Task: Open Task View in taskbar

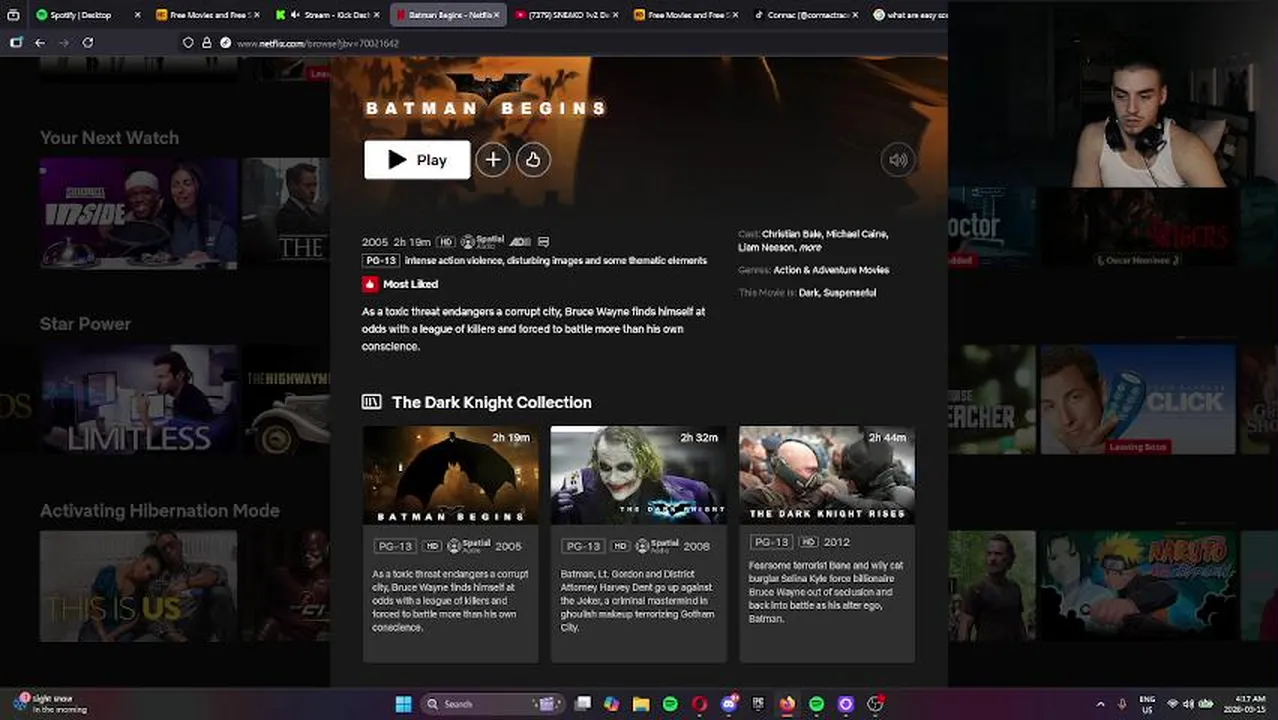Action: (583, 704)
